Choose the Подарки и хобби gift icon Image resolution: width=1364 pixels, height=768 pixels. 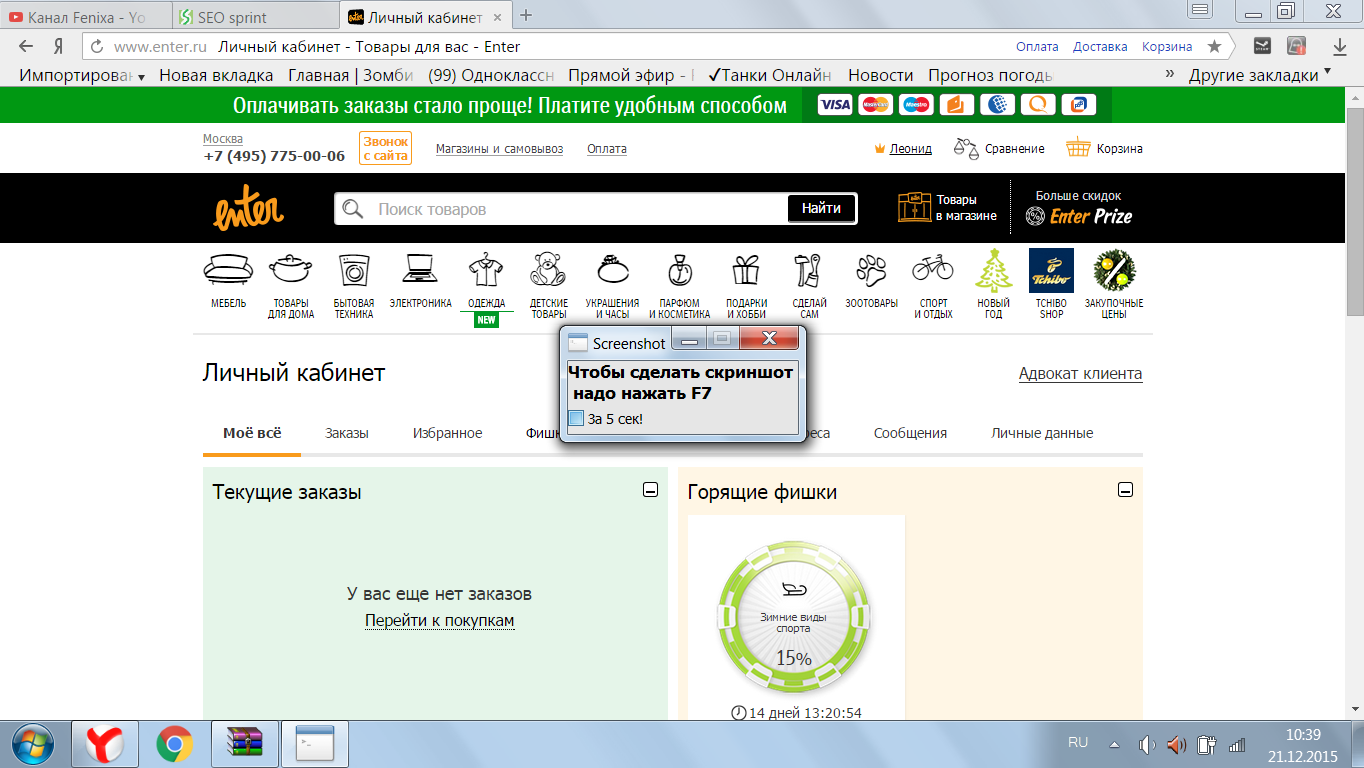[x=746, y=270]
